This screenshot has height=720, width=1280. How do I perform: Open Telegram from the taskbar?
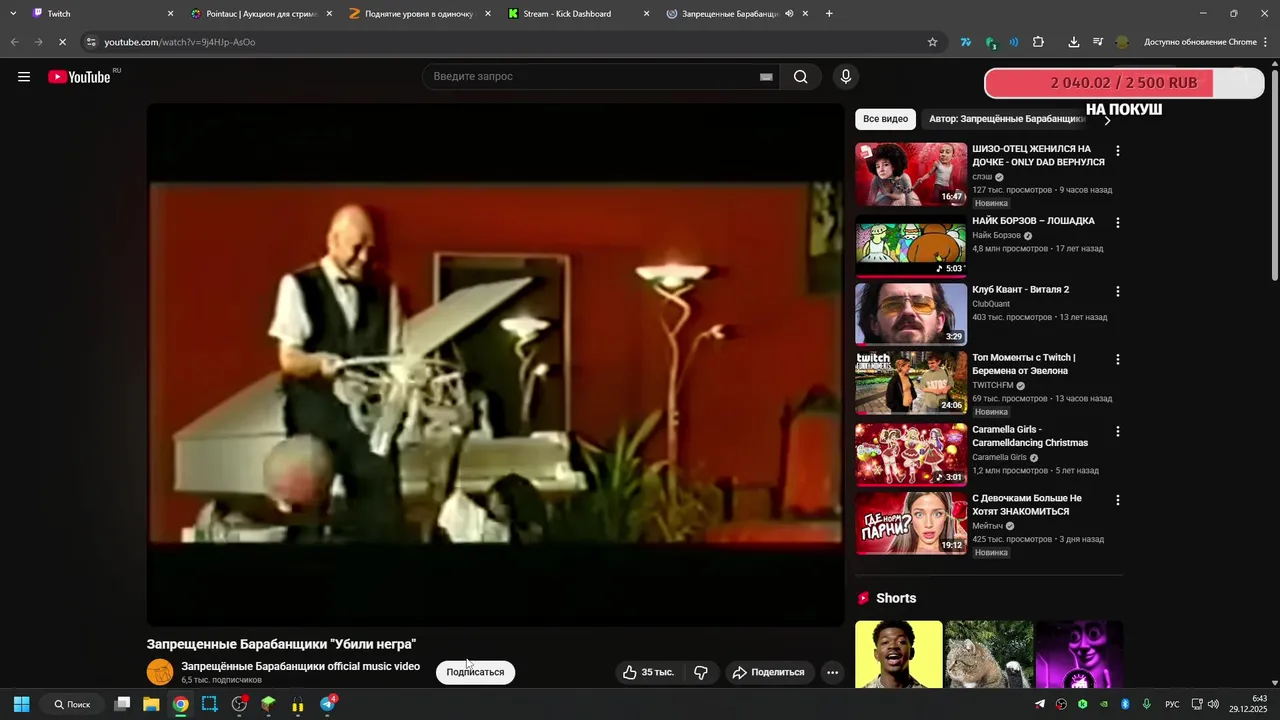pos(327,704)
